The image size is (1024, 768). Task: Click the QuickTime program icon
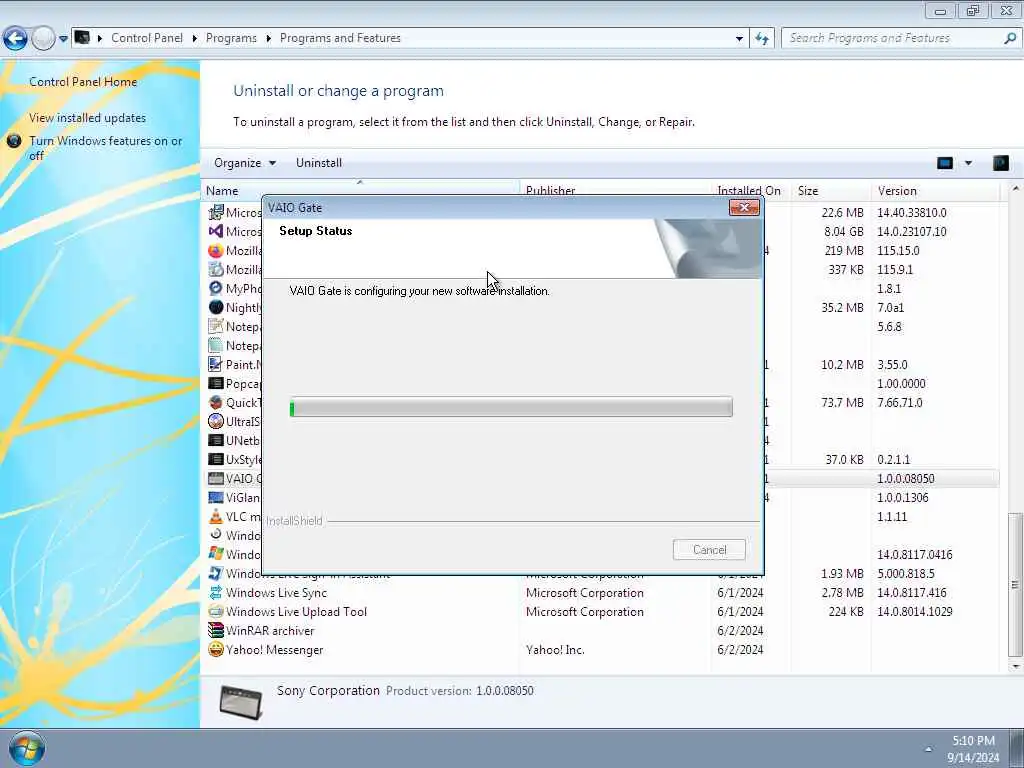[x=216, y=402]
